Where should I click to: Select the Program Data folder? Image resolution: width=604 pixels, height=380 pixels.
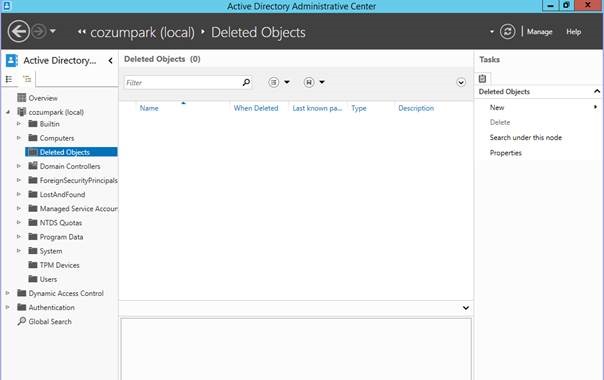coord(61,237)
